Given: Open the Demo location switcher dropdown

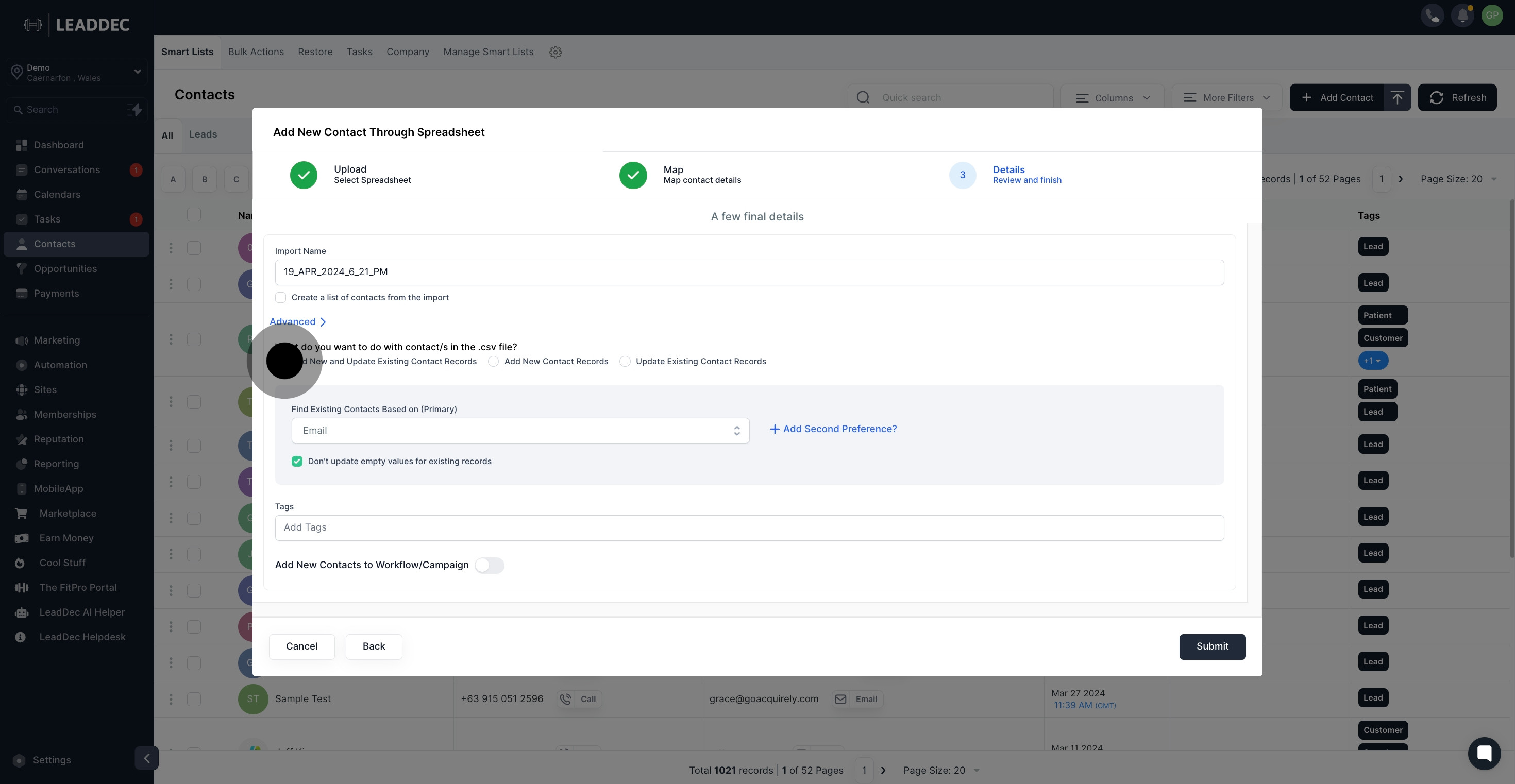Looking at the screenshot, I should coord(76,72).
